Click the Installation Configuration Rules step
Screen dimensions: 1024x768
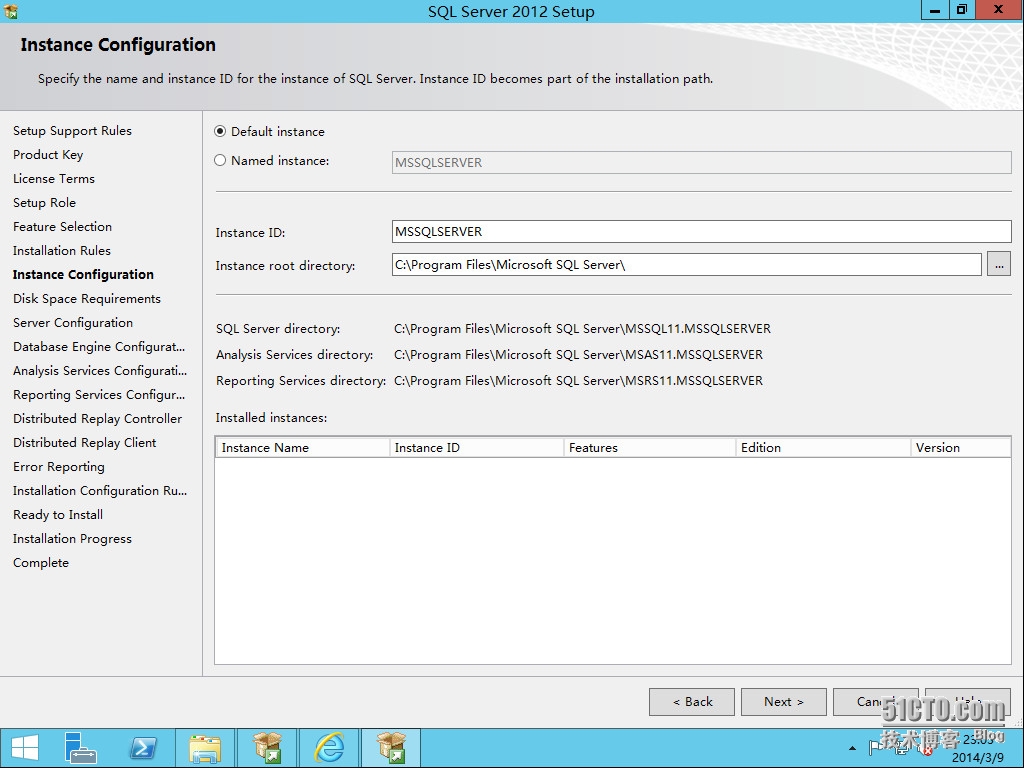point(100,490)
